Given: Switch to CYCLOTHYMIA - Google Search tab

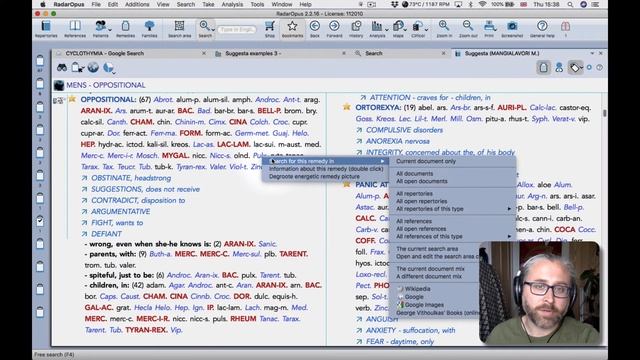Looking at the screenshot, I should click(x=104, y=53).
